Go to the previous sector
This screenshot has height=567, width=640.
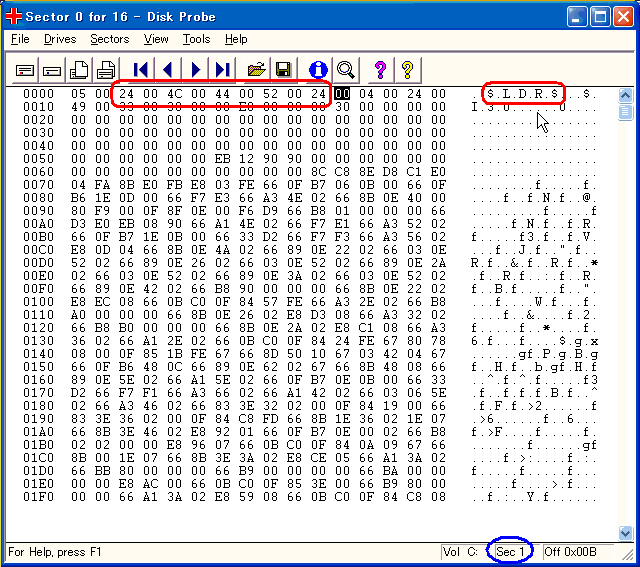(168, 69)
